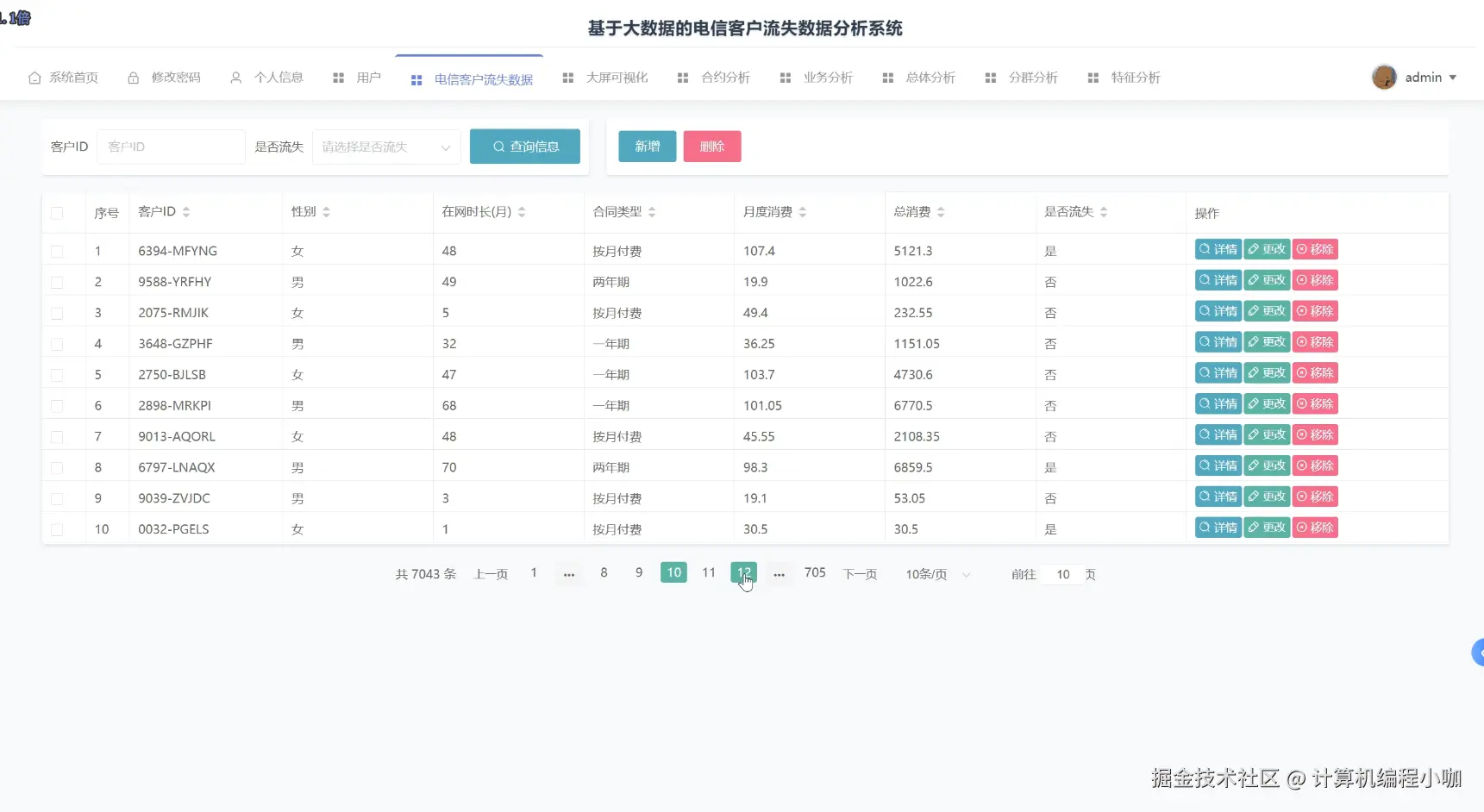Open the 是否流失 filter dropdown

(385, 147)
